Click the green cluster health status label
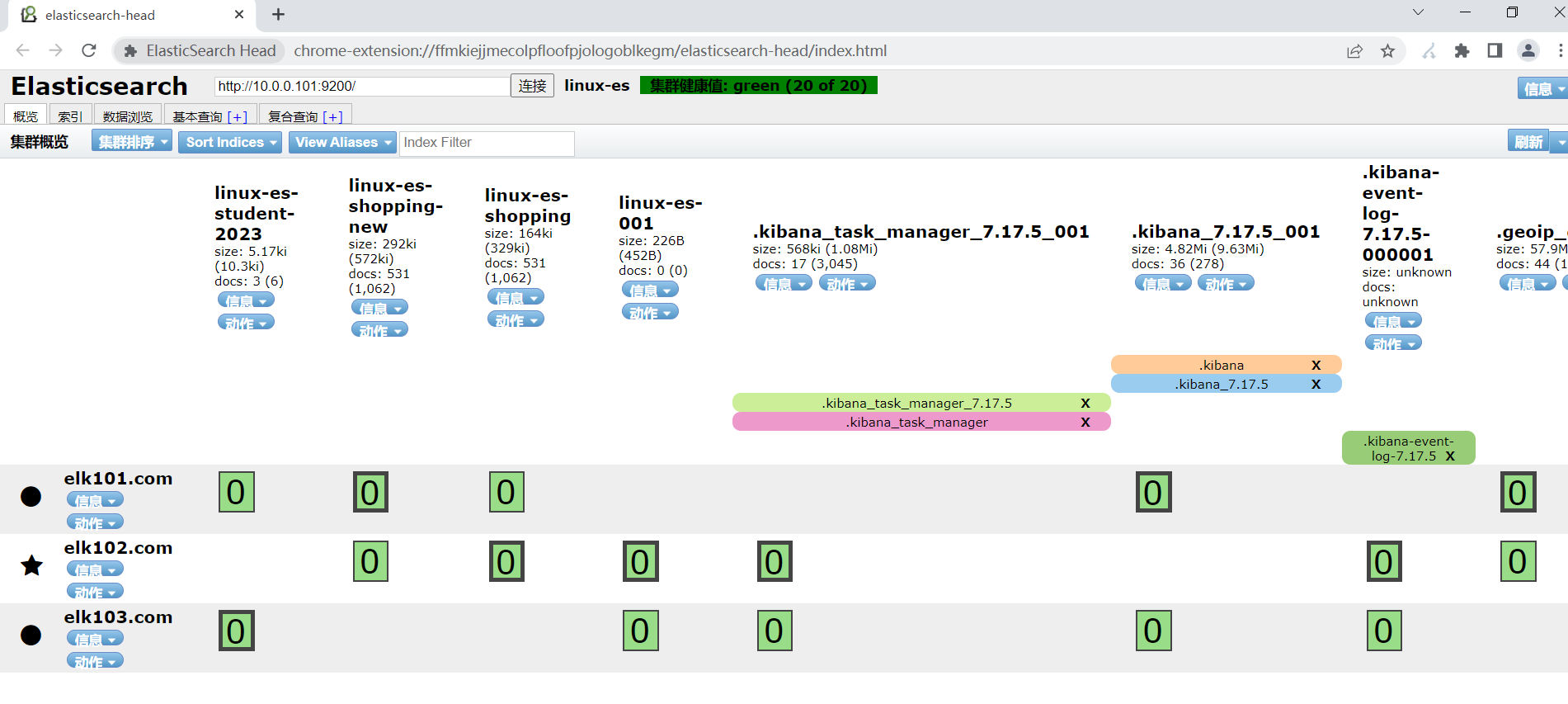The image size is (1568, 704). pyautogui.click(x=759, y=86)
